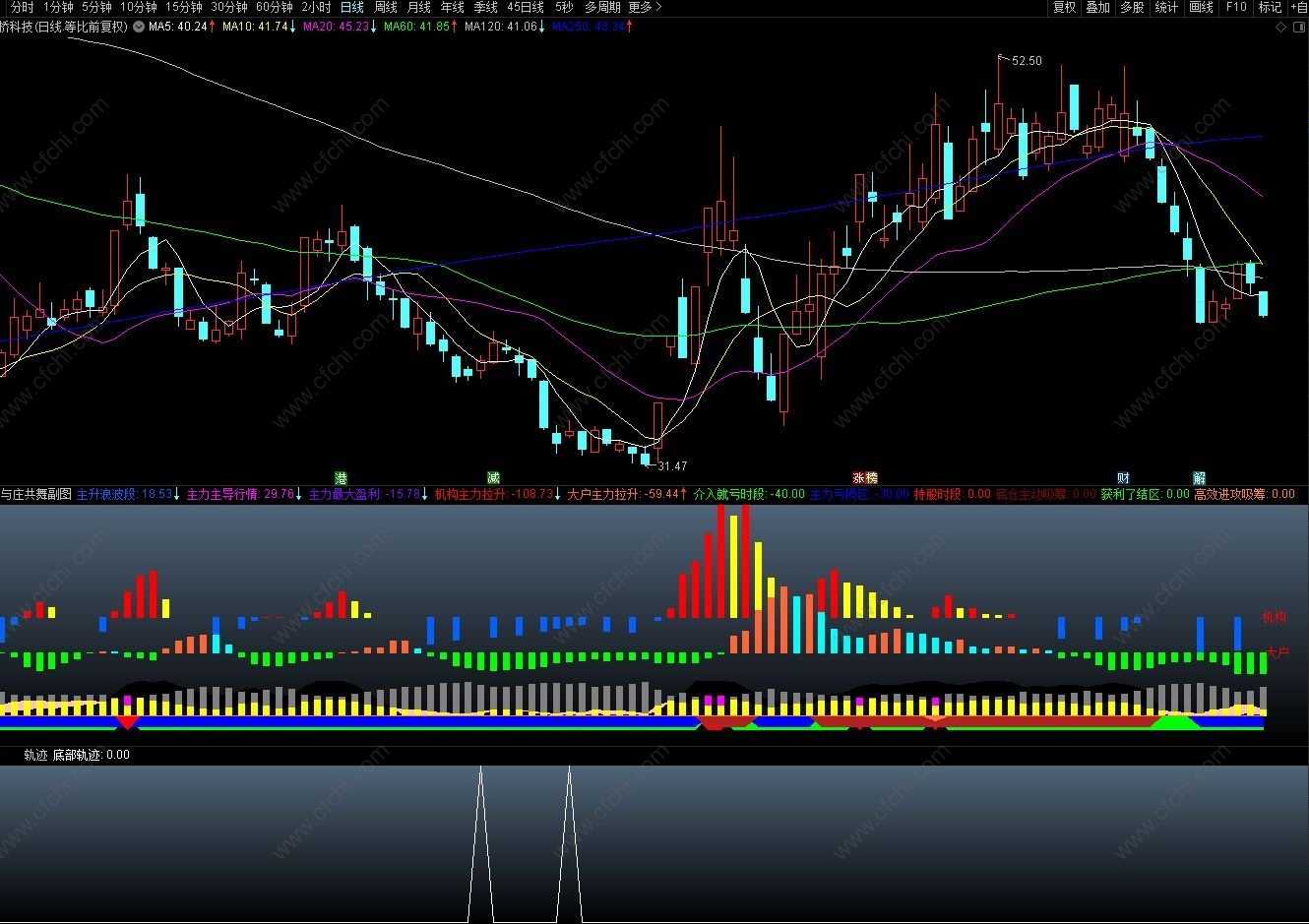Choose the 60分钟 timeframe
1309x924 pixels.
pyautogui.click(x=275, y=7)
